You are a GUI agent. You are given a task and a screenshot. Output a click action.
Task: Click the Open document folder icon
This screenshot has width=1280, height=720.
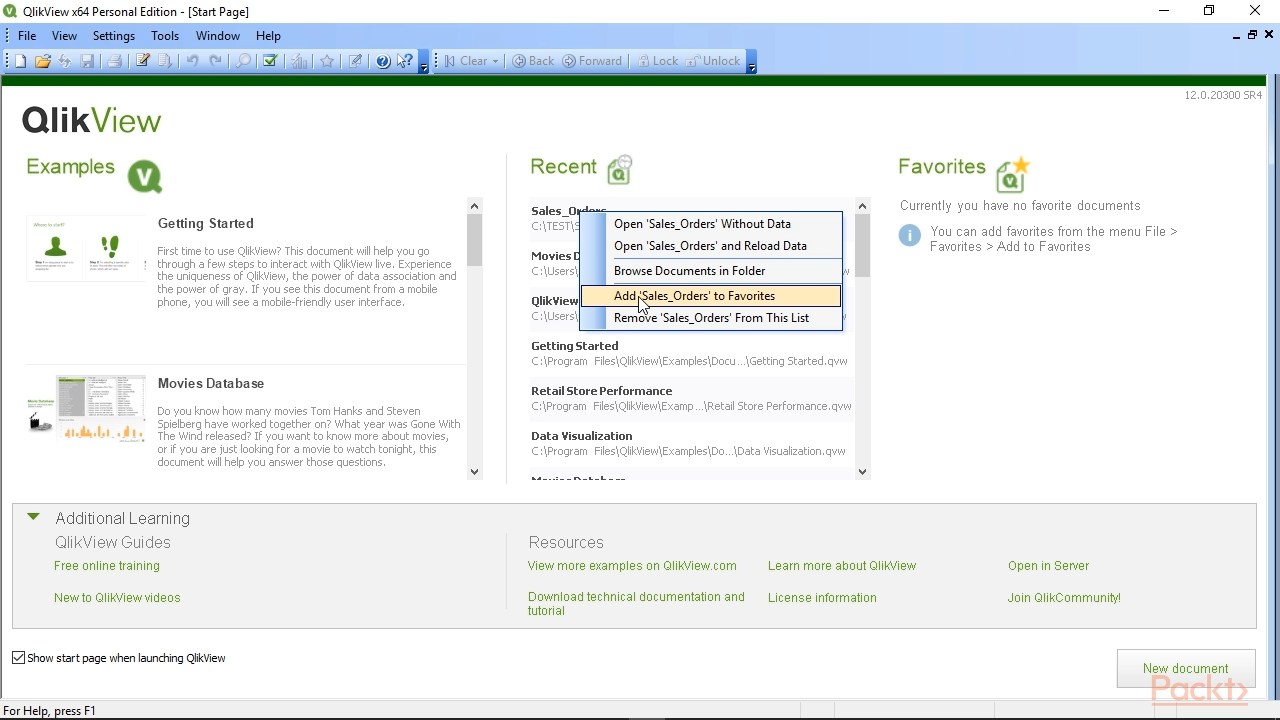[x=42, y=61]
